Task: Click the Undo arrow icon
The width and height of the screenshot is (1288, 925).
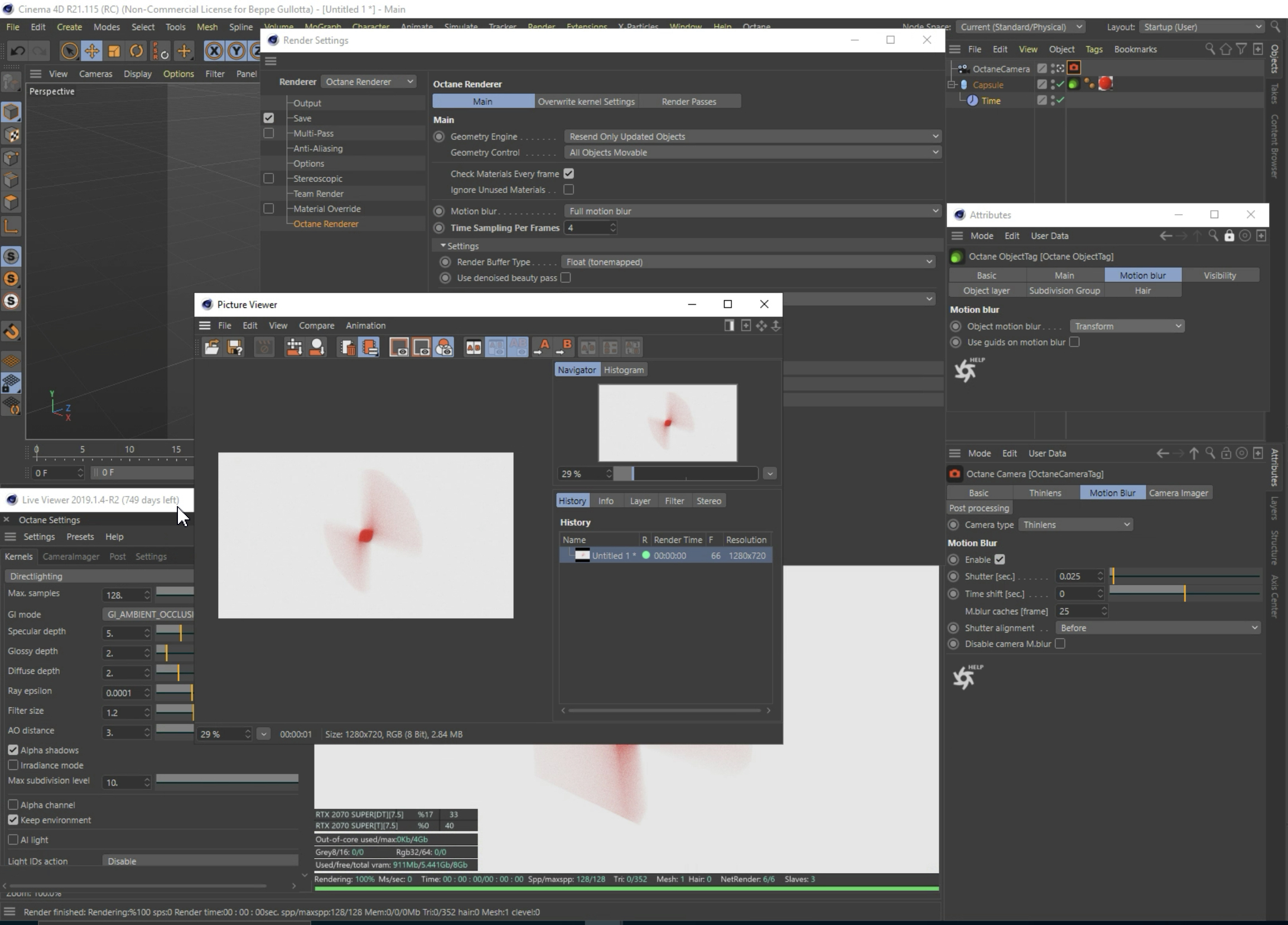Action: point(18,51)
